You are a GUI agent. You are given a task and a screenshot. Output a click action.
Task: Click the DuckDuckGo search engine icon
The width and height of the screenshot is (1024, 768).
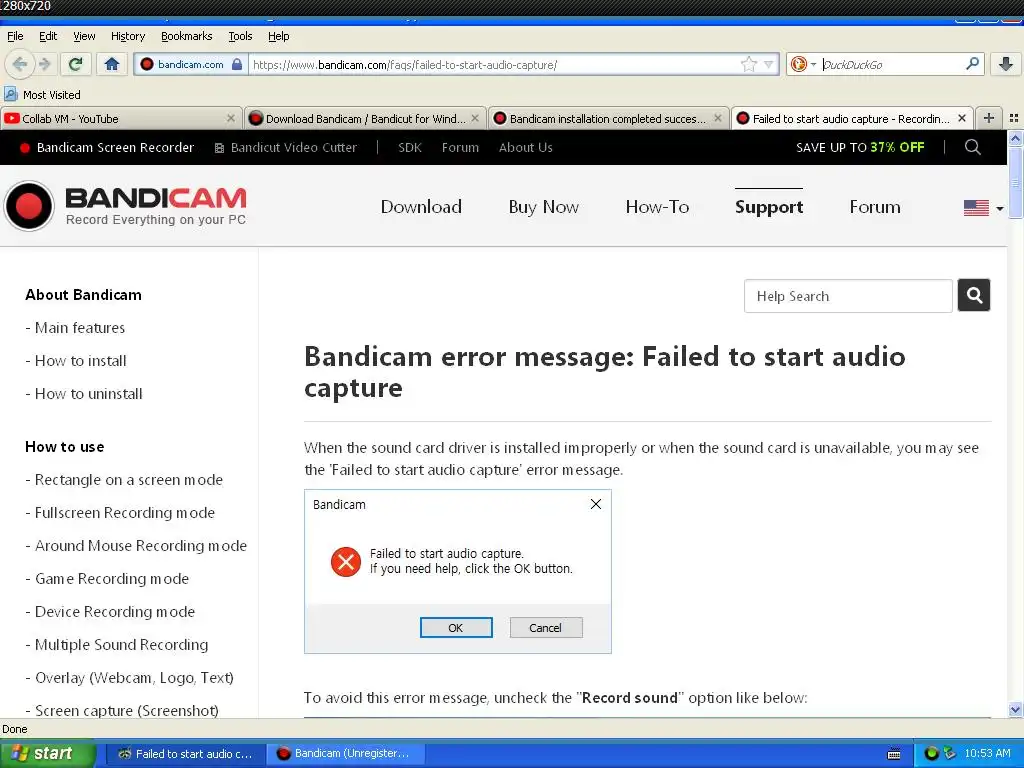[x=798, y=64]
